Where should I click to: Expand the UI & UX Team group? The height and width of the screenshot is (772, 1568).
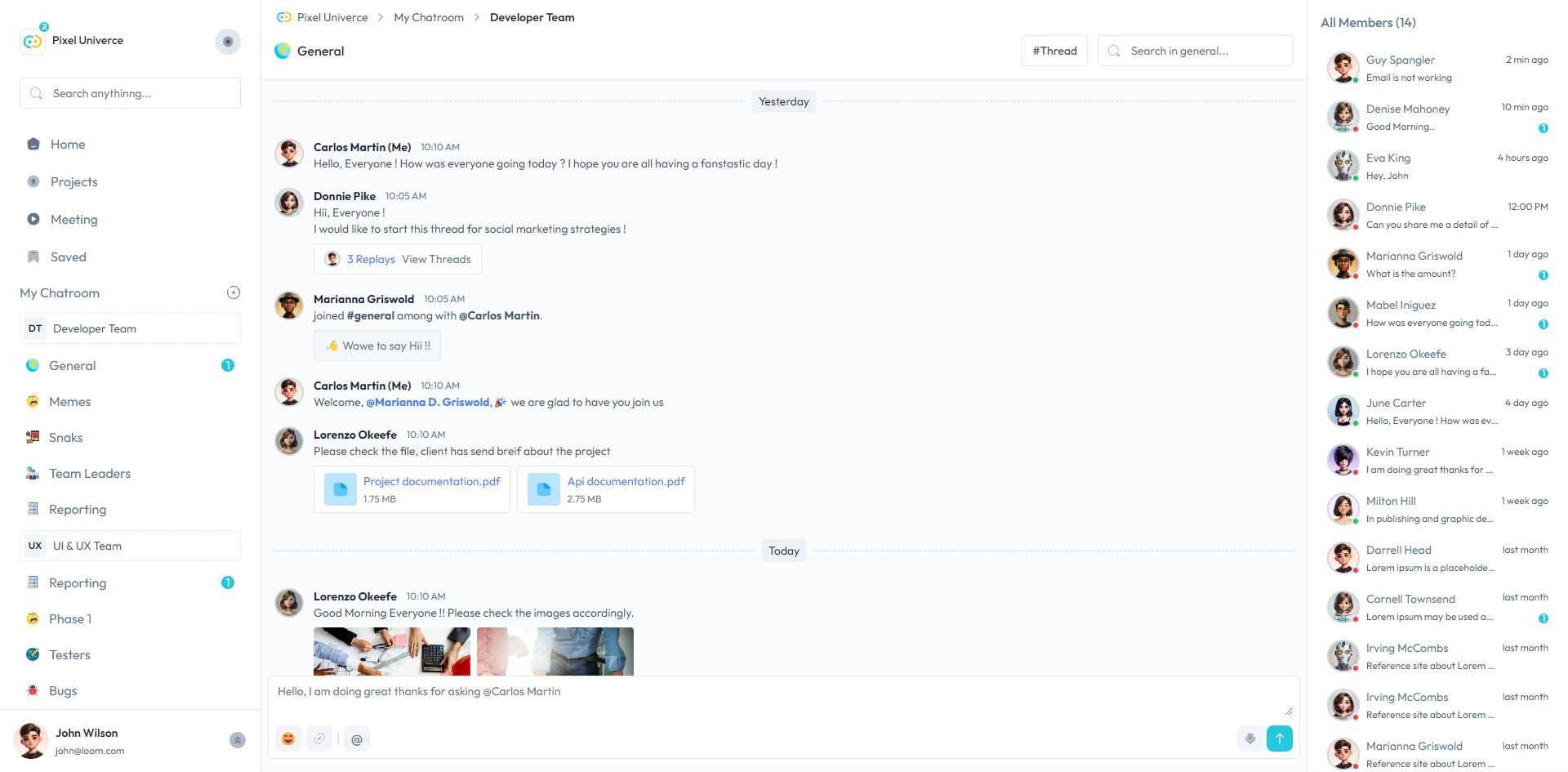point(130,546)
